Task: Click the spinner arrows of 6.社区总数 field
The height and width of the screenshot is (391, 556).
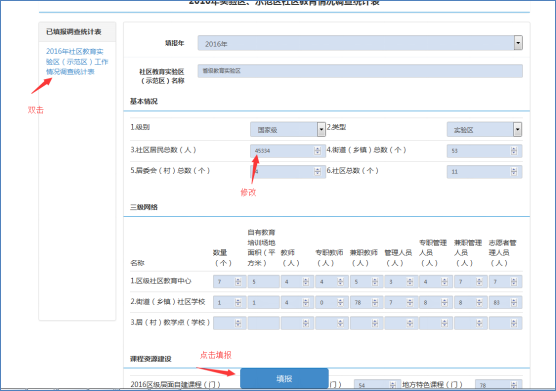Action: (514, 172)
